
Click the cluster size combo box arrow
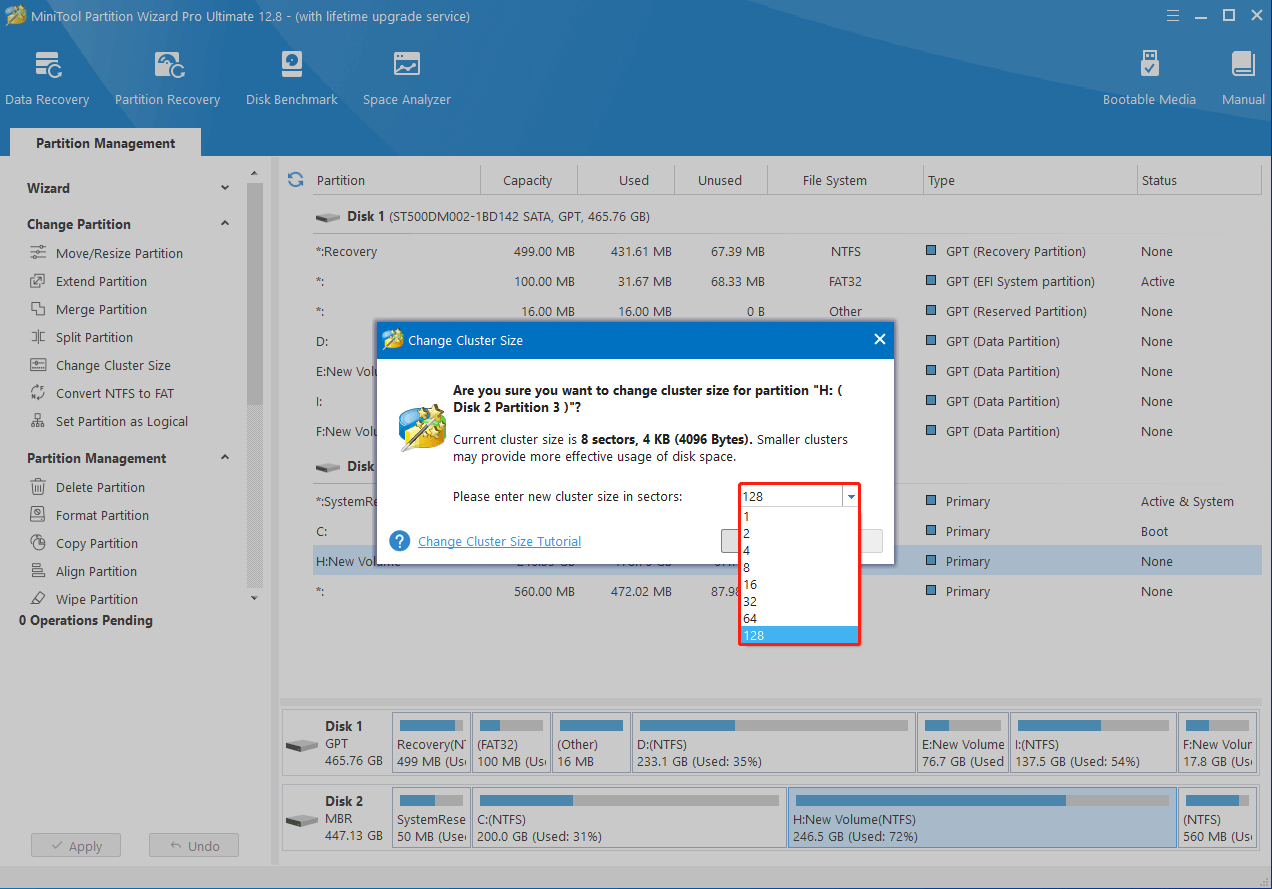(850, 496)
